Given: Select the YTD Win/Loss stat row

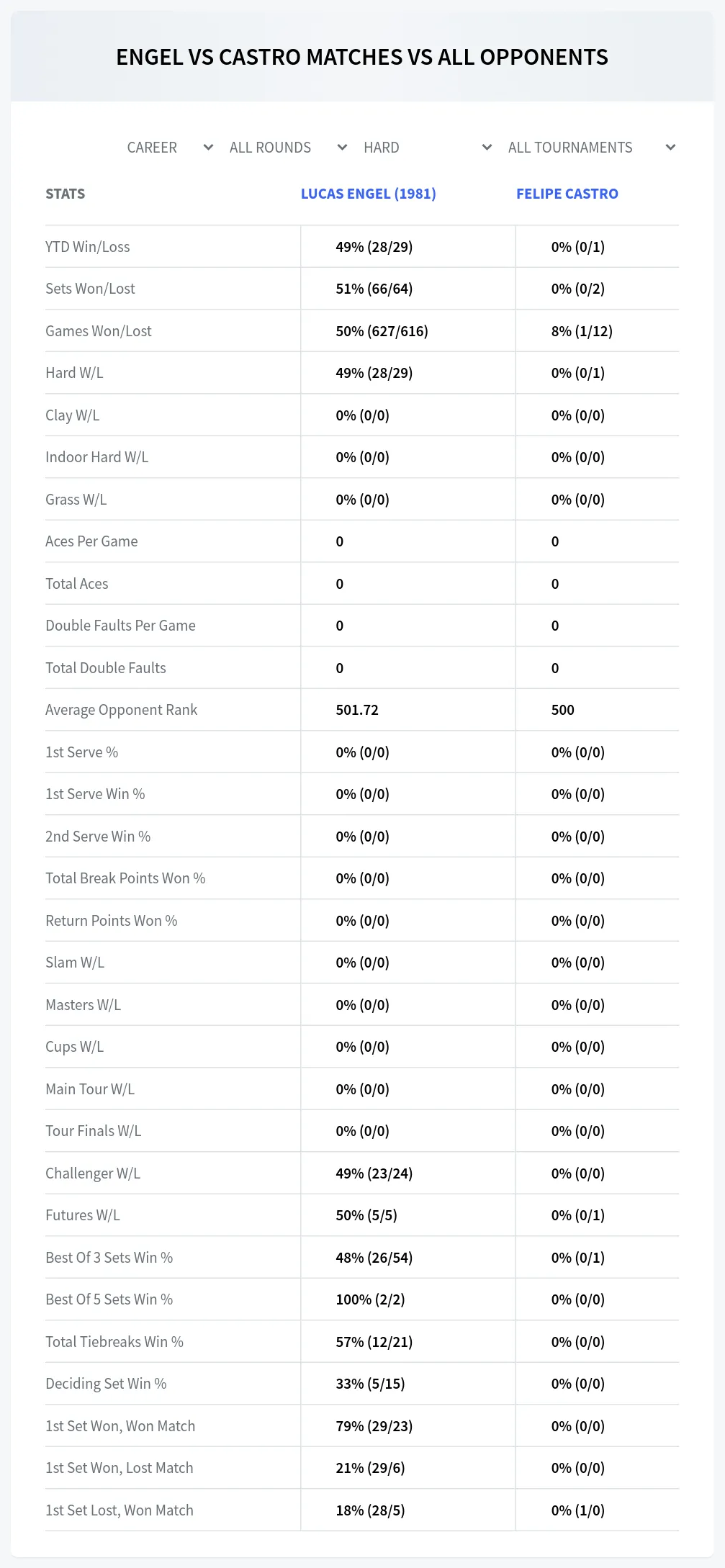Looking at the screenshot, I should click(362, 247).
